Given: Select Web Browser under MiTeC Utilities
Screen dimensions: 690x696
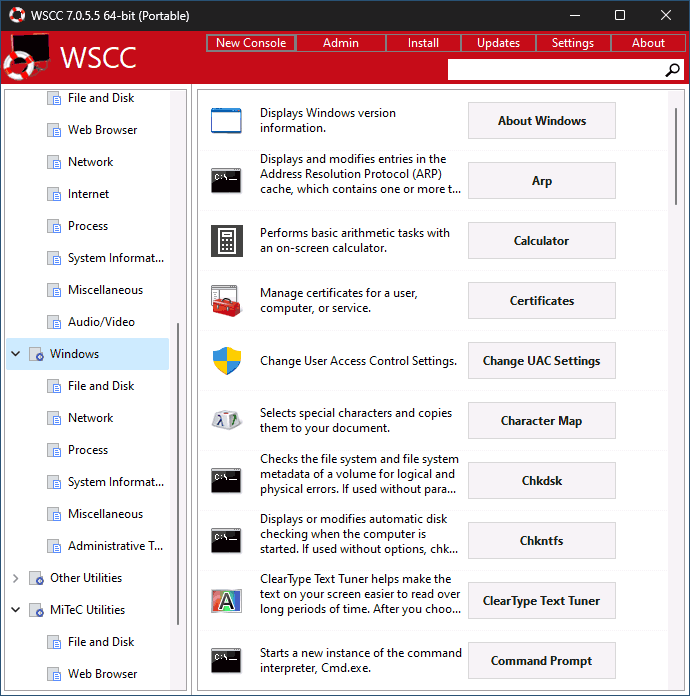Looking at the screenshot, I should click(x=103, y=674).
